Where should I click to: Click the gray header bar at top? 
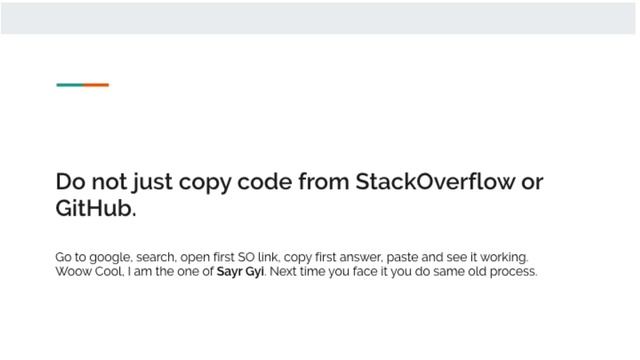tap(318, 18)
